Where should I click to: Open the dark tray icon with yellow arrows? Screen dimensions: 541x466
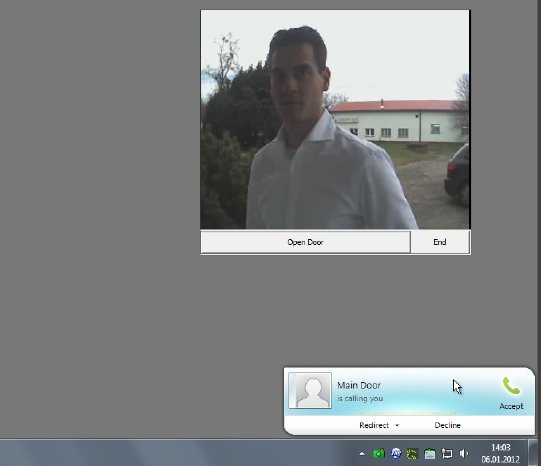pos(412,454)
